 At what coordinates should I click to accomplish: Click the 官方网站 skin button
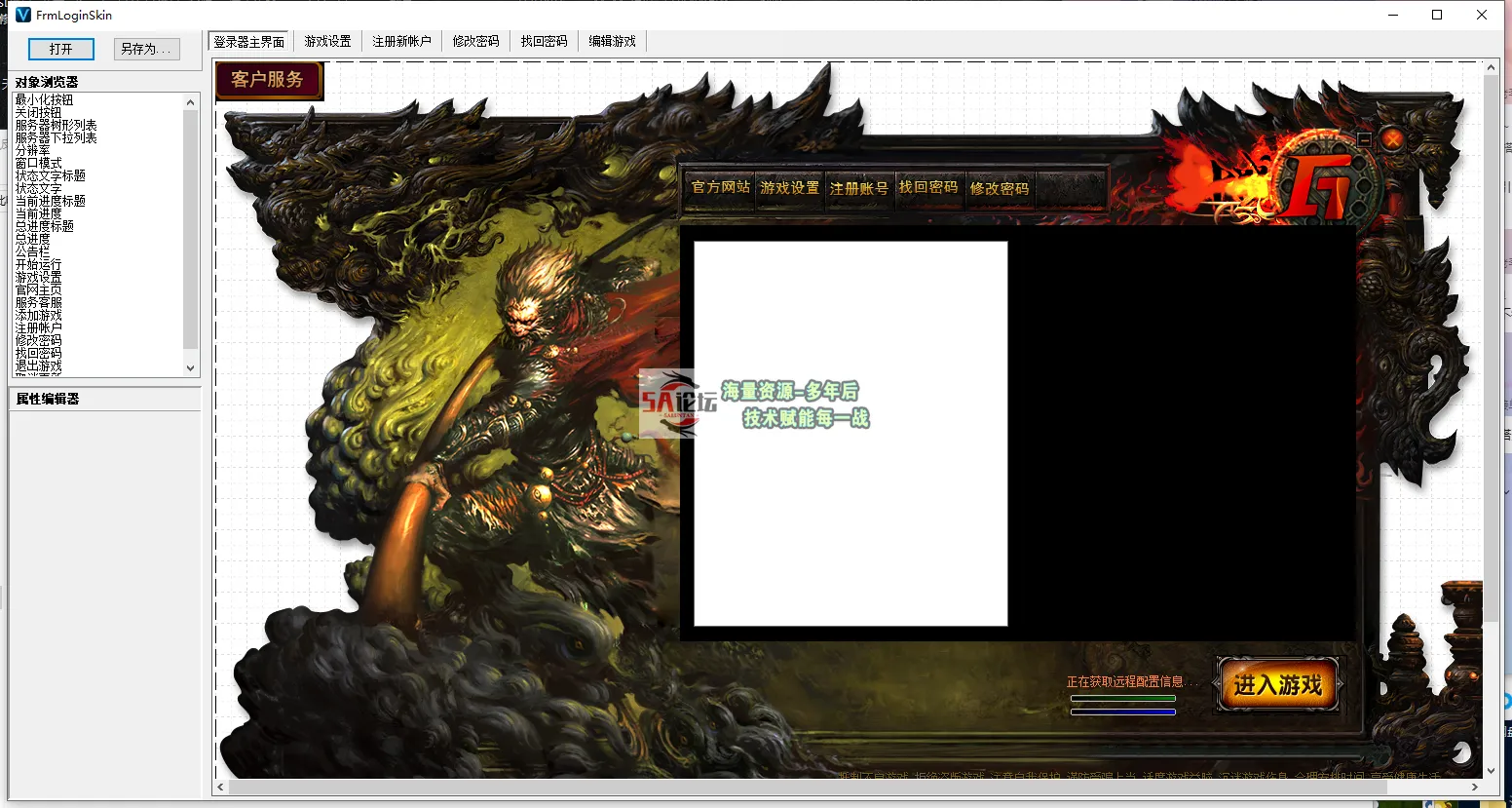click(721, 187)
